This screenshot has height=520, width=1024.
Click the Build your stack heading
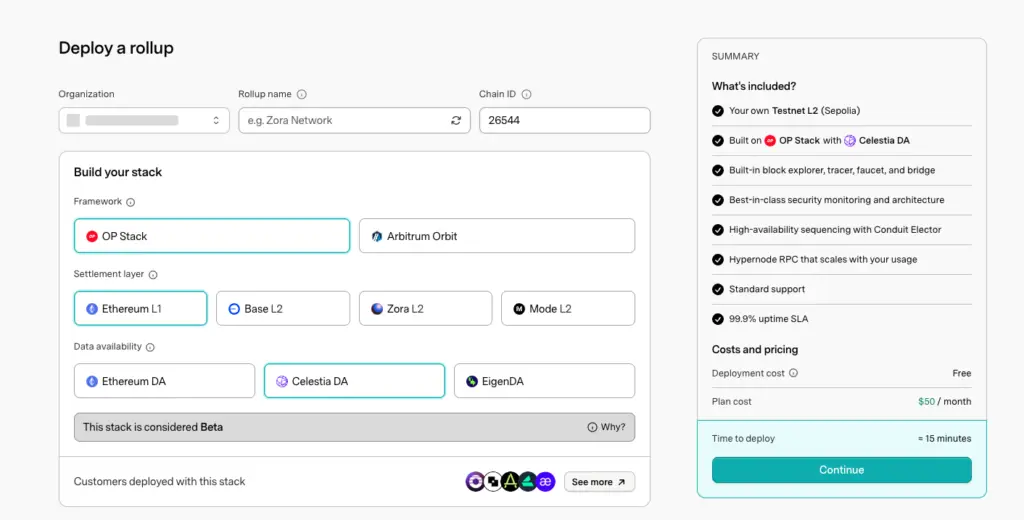[118, 172]
